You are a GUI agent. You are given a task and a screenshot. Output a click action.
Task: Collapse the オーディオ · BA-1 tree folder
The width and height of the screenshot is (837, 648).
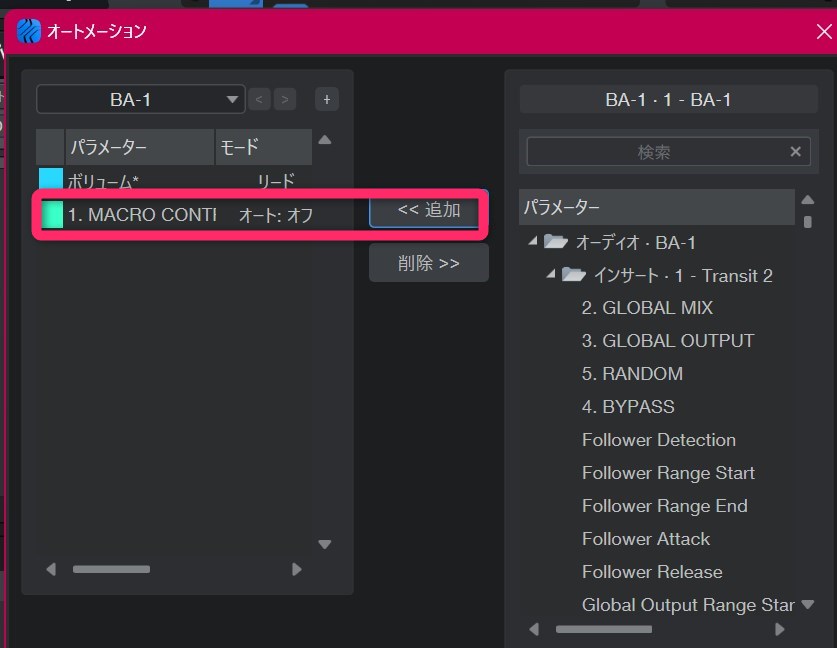click(533, 242)
